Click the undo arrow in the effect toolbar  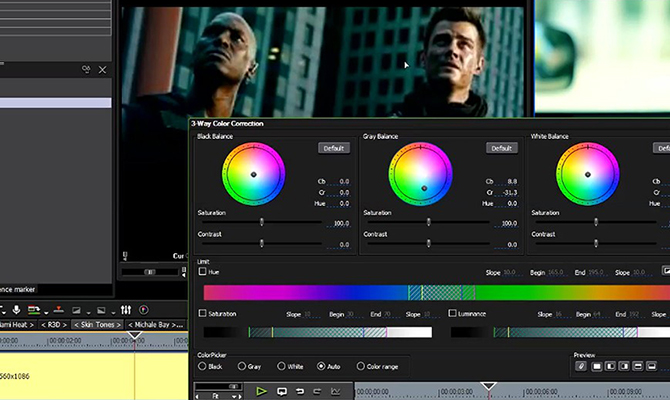click(x=299, y=391)
